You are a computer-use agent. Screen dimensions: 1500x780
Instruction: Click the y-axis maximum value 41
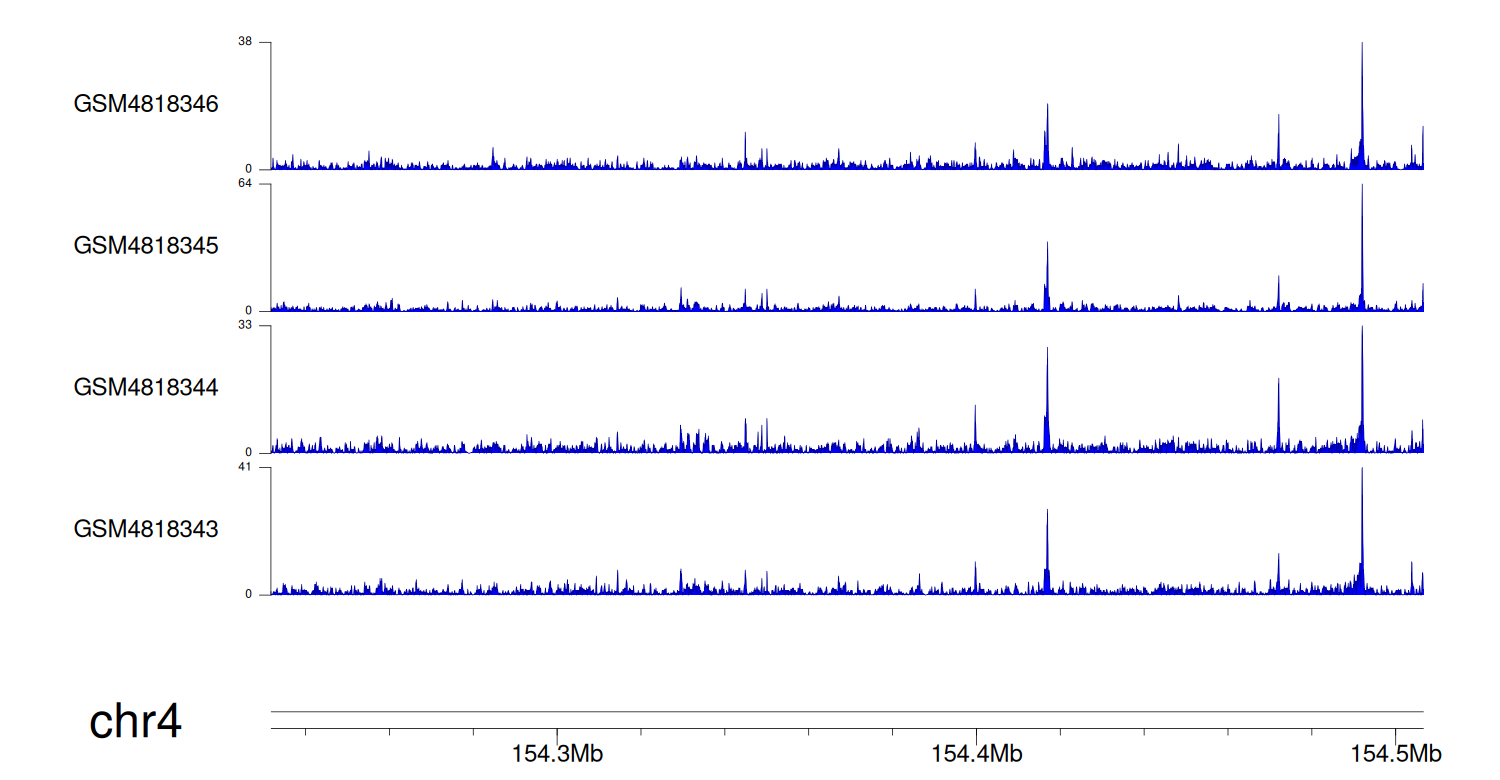(245, 467)
